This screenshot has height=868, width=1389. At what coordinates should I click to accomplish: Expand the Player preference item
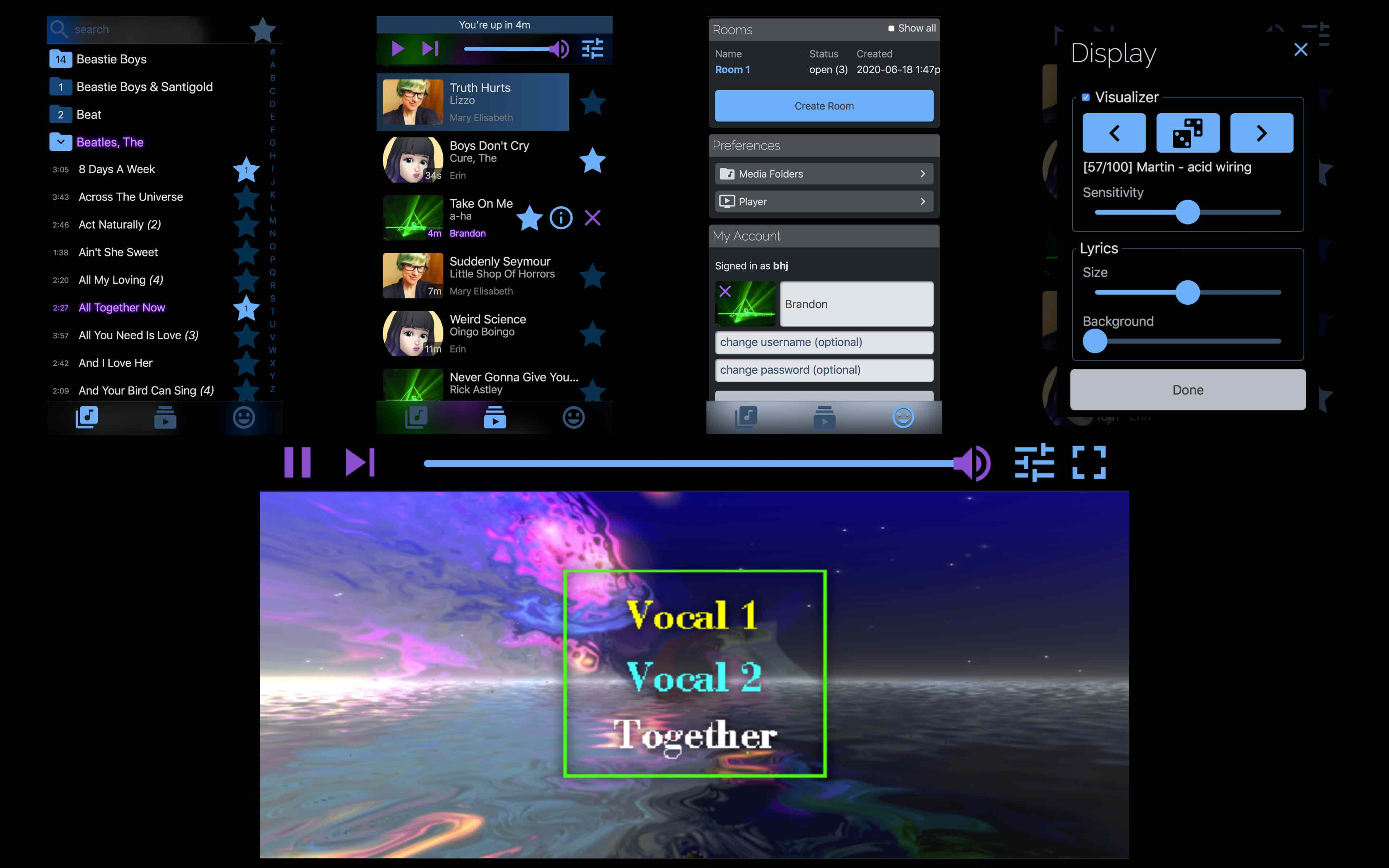click(x=822, y=201)
